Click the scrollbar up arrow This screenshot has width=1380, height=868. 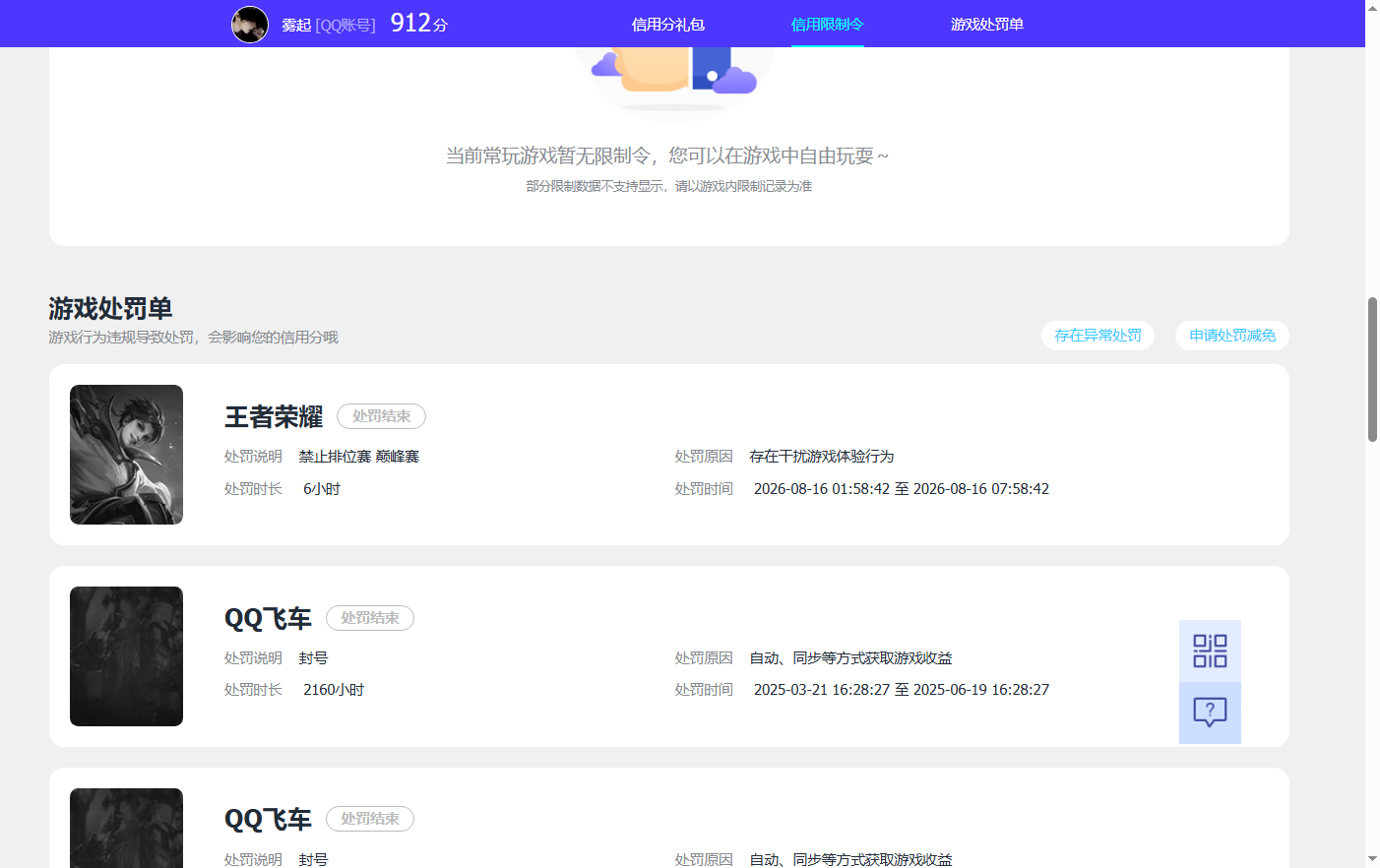pyautogui.click(x=1372, y=8)
